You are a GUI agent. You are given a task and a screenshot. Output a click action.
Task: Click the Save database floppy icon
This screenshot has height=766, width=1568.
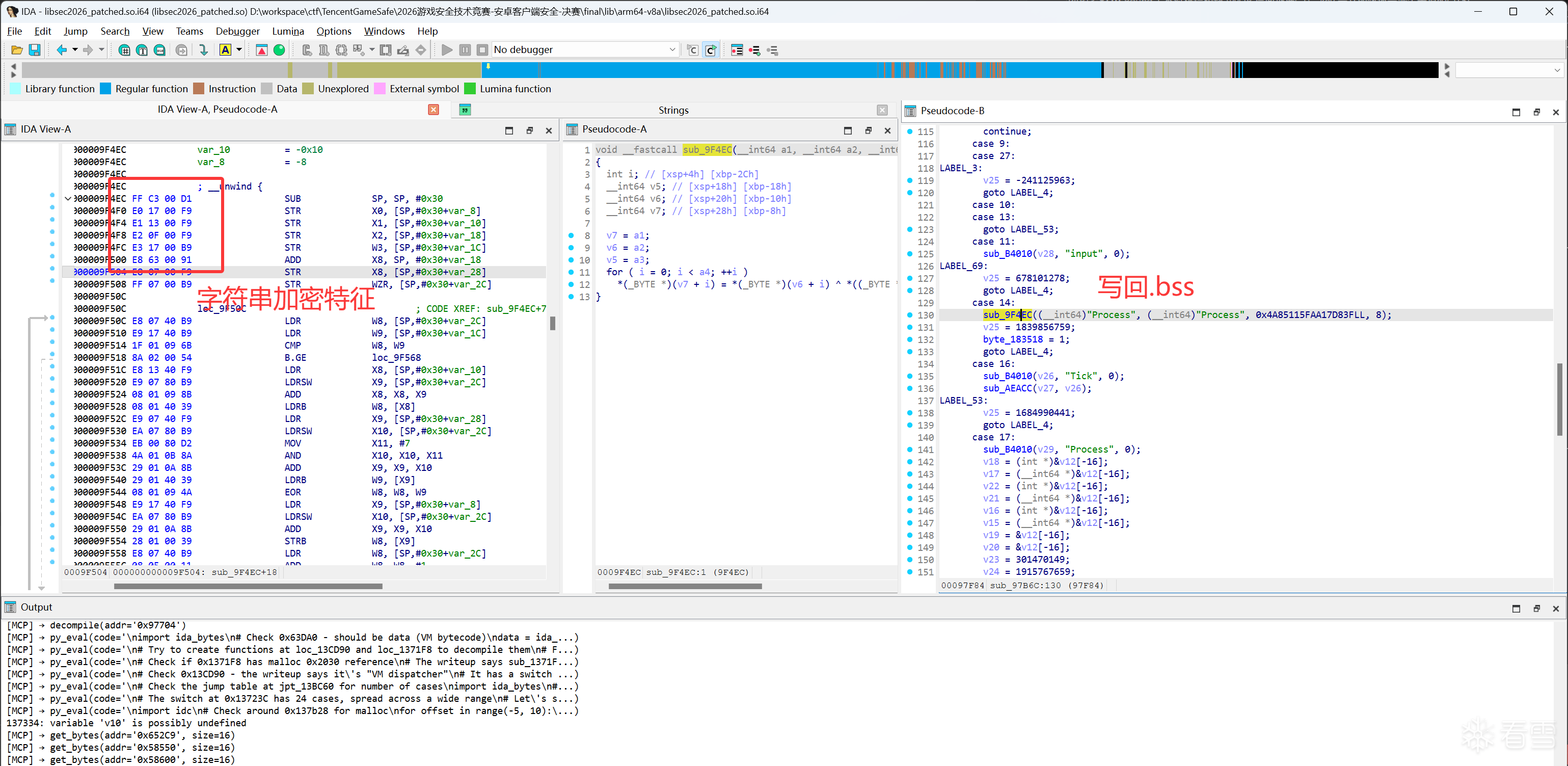pos(35,50)
